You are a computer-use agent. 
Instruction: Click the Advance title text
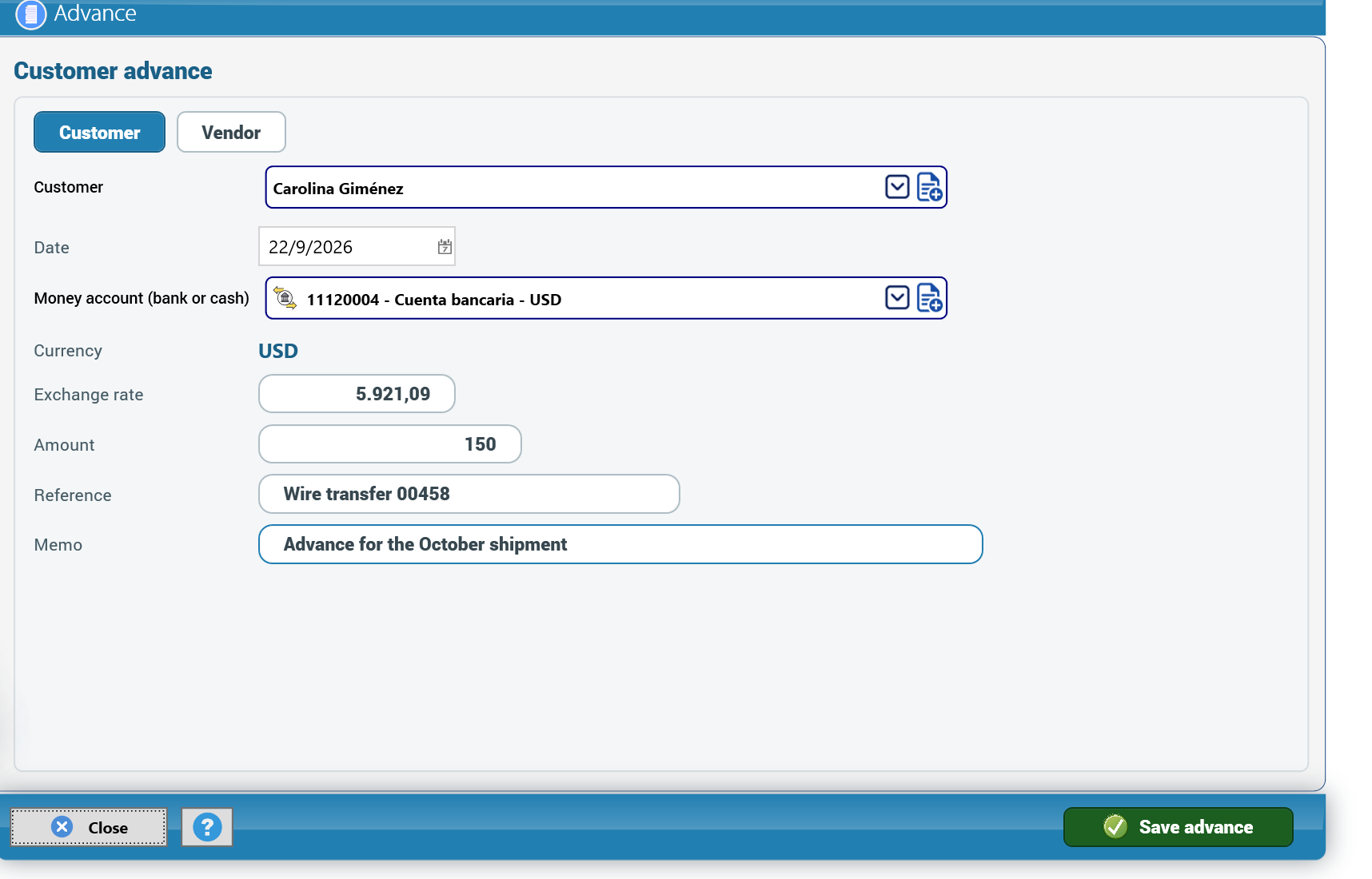(x=95, y=13)
